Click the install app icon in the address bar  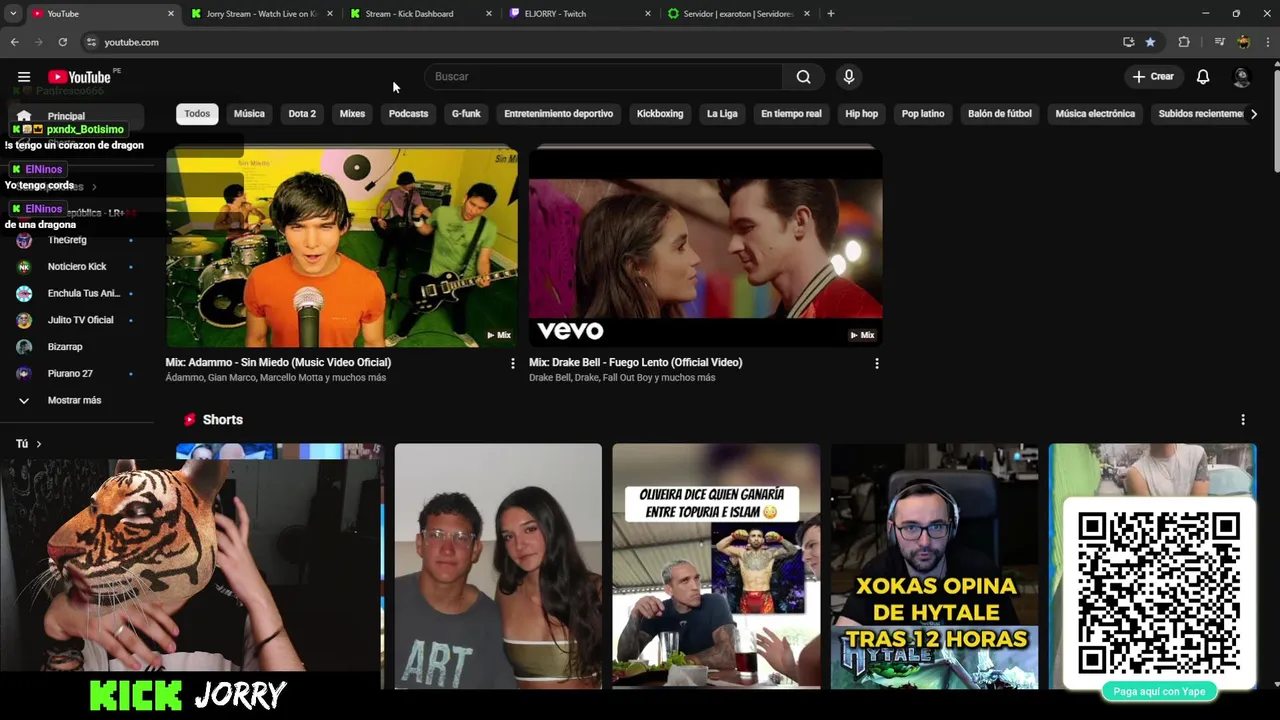pos(1128,42)
